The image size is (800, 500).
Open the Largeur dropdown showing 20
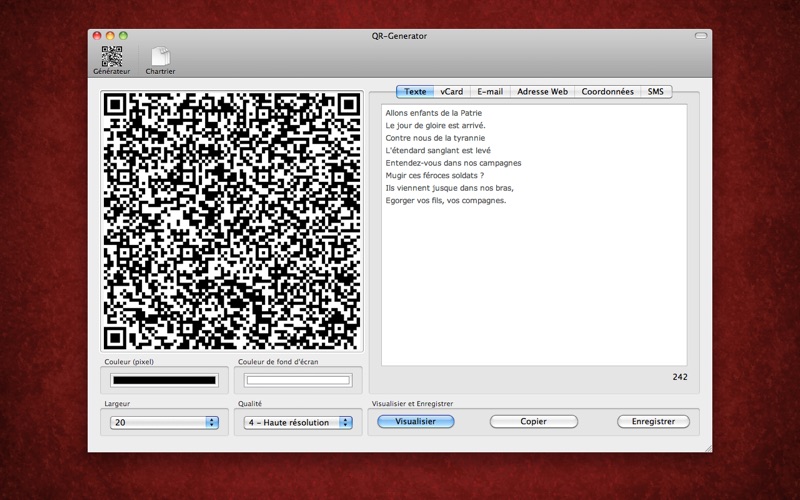(164, 422)
